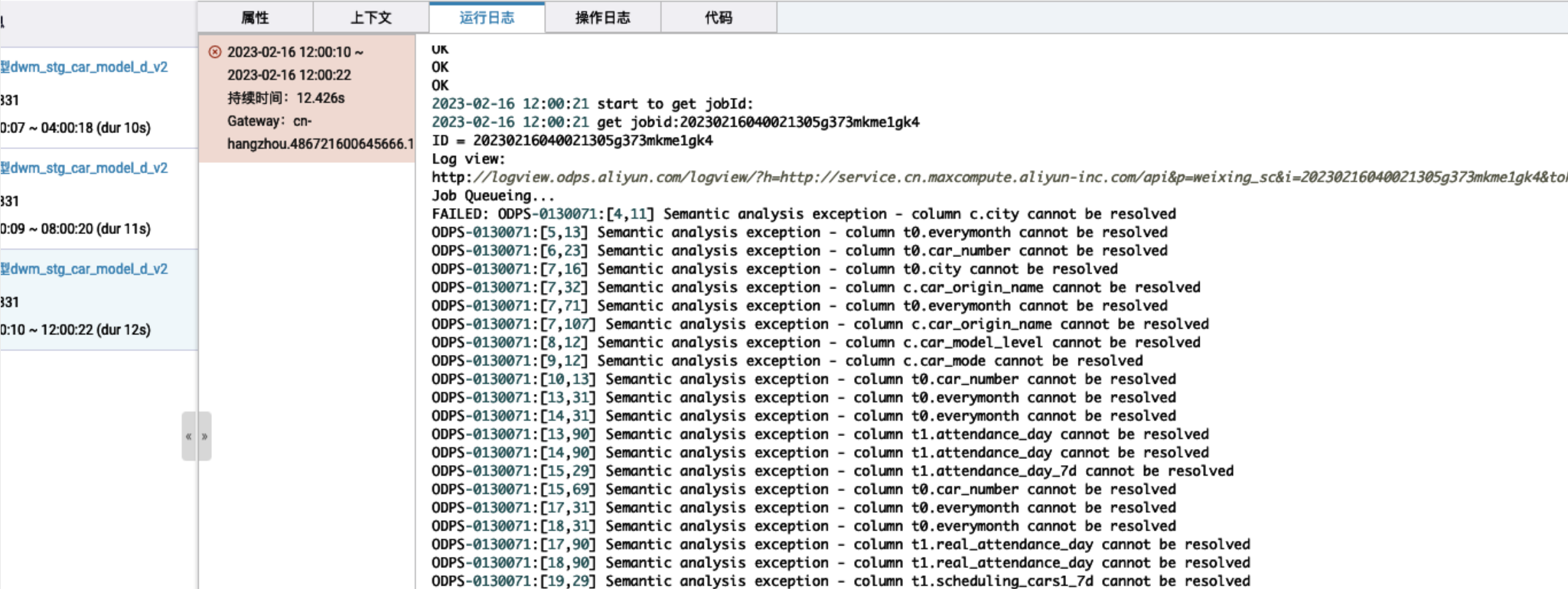1568x589 pixels.
Task: Open the 上下文 tab
Action: [x=371, y=18]
